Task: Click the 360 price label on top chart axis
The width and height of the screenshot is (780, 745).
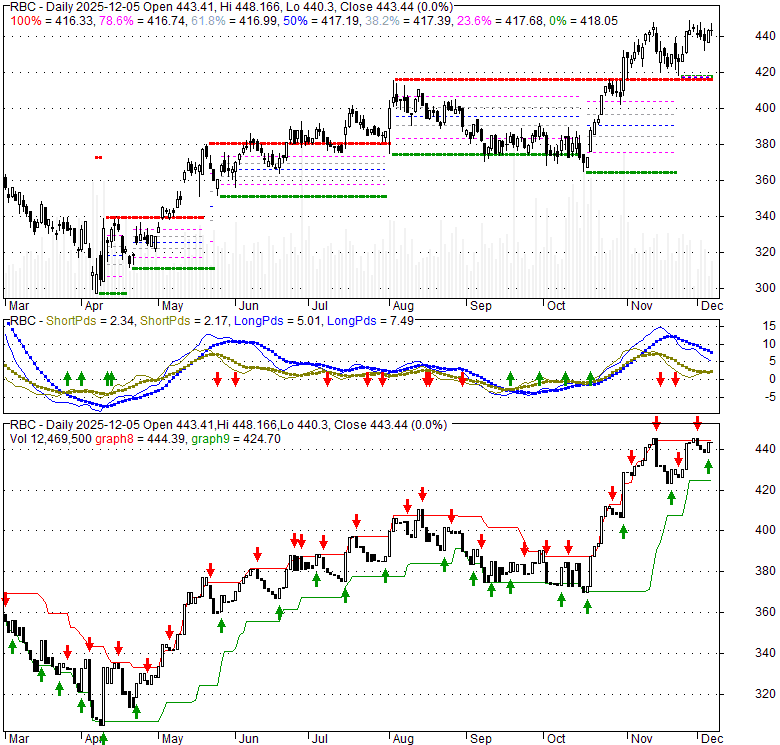Action: coord(765,180)
